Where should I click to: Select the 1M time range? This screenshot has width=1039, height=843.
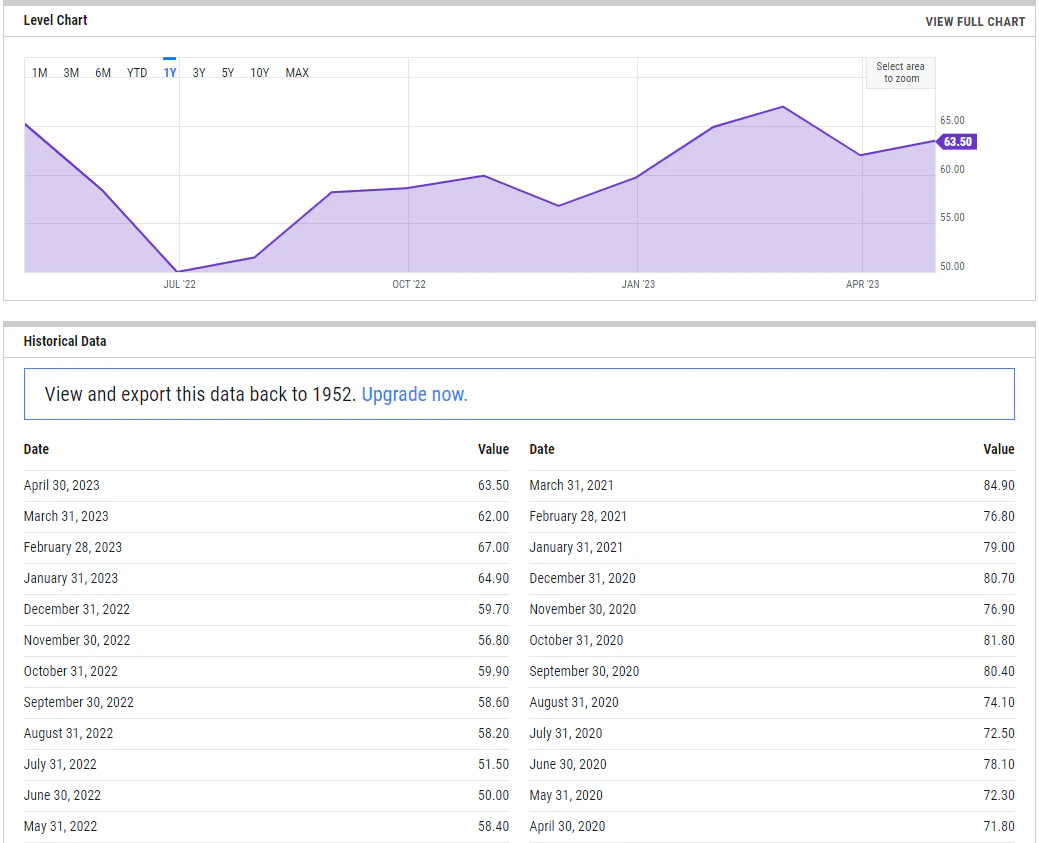[40, 73]
